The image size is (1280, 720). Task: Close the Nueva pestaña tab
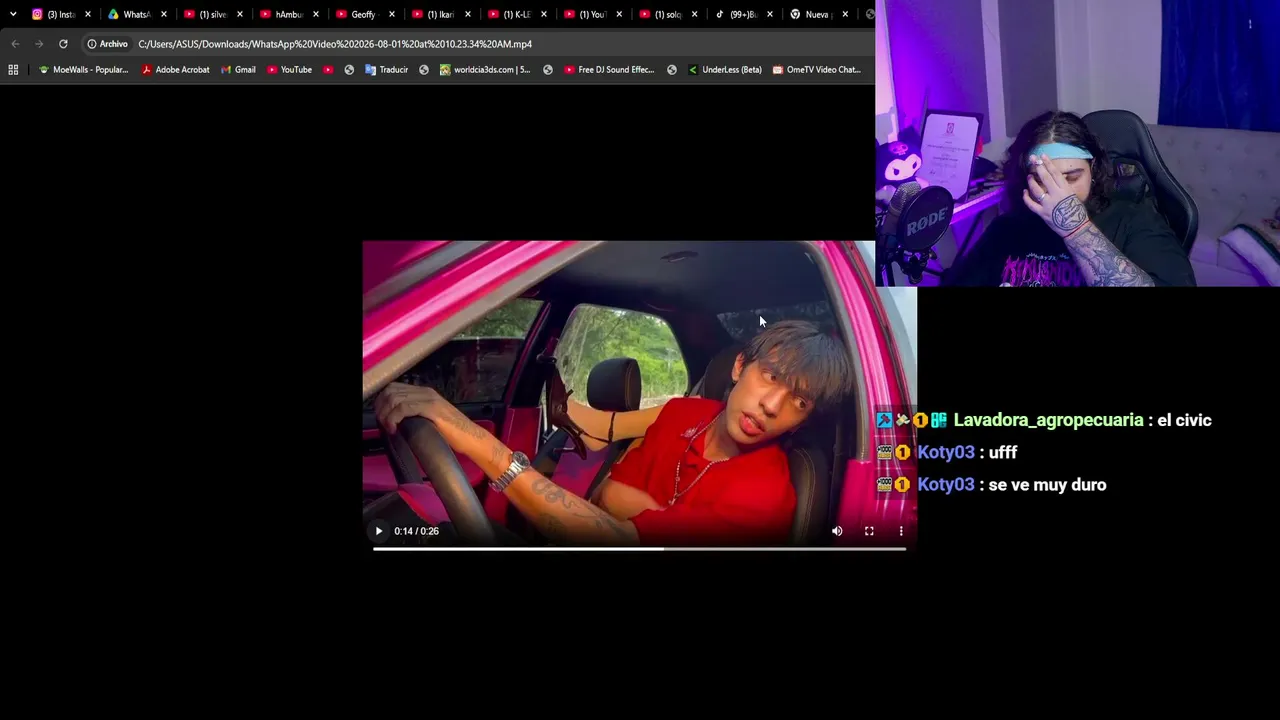[x=845, y=14]
